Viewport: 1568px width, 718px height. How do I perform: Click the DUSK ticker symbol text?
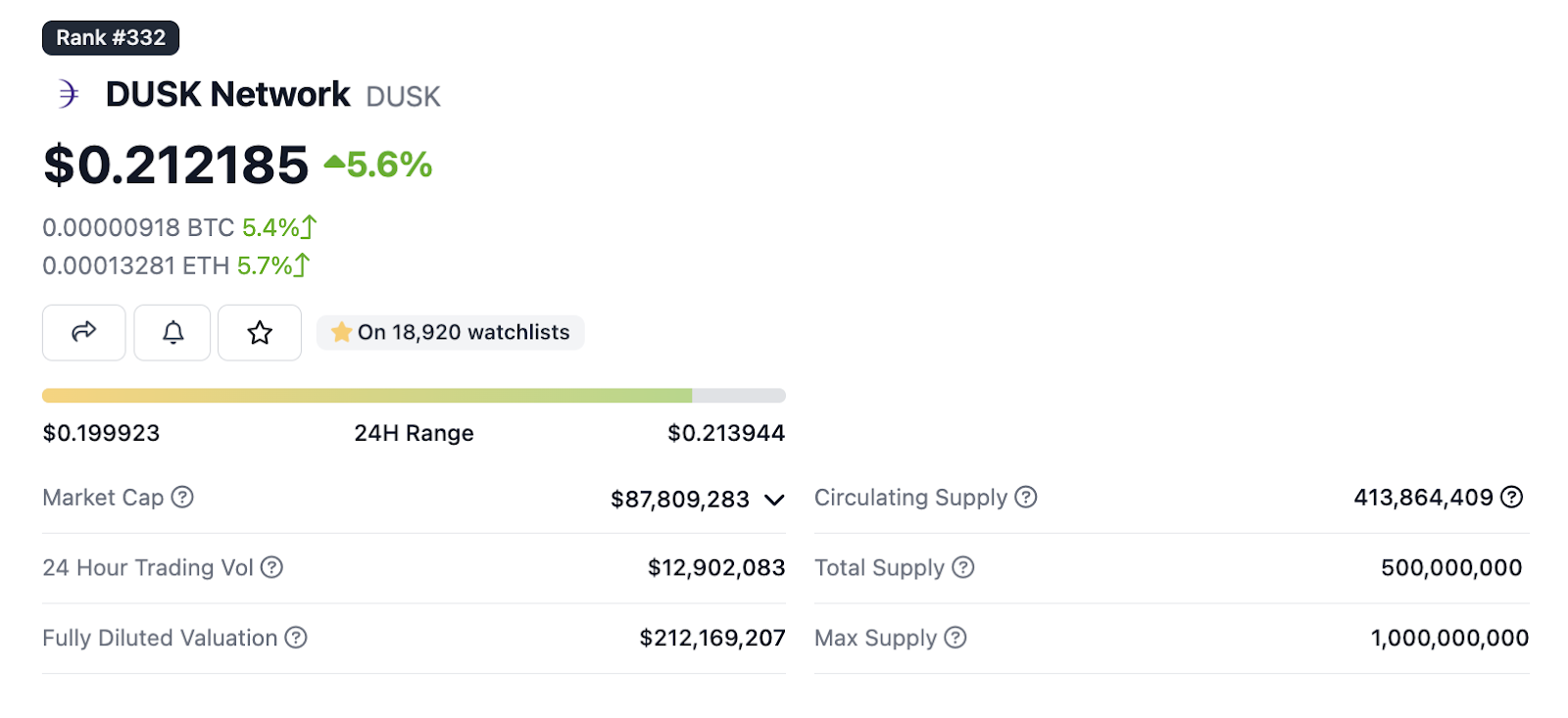[403, 96]
